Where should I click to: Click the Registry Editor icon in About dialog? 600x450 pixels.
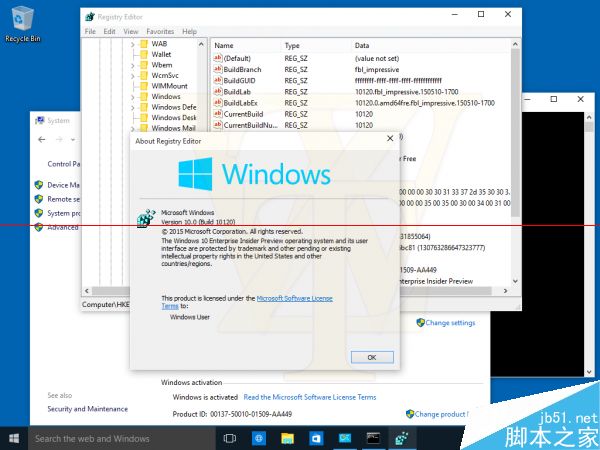146,218
